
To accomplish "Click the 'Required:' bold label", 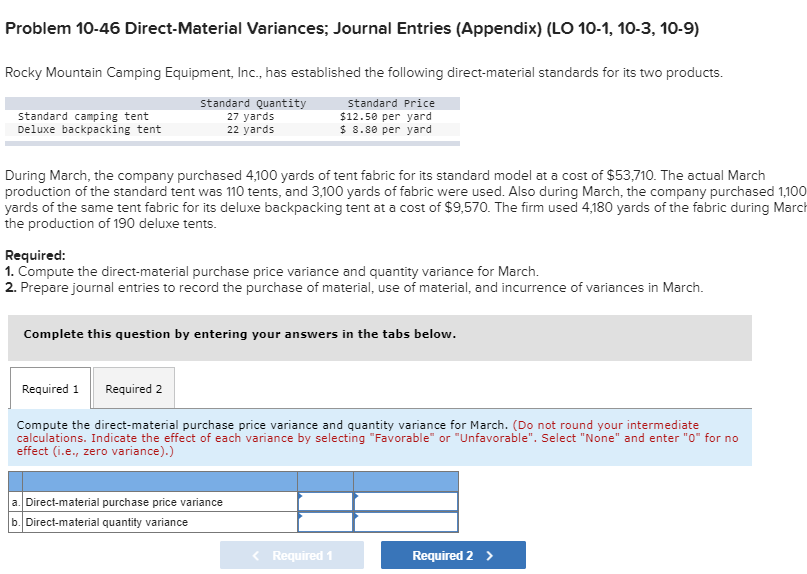I will 36,255.
